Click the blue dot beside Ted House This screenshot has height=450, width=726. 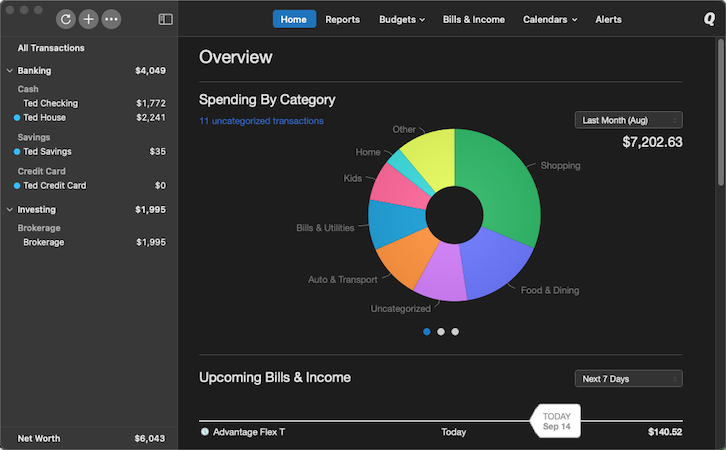pyautogui.click(x=17, y=117)
